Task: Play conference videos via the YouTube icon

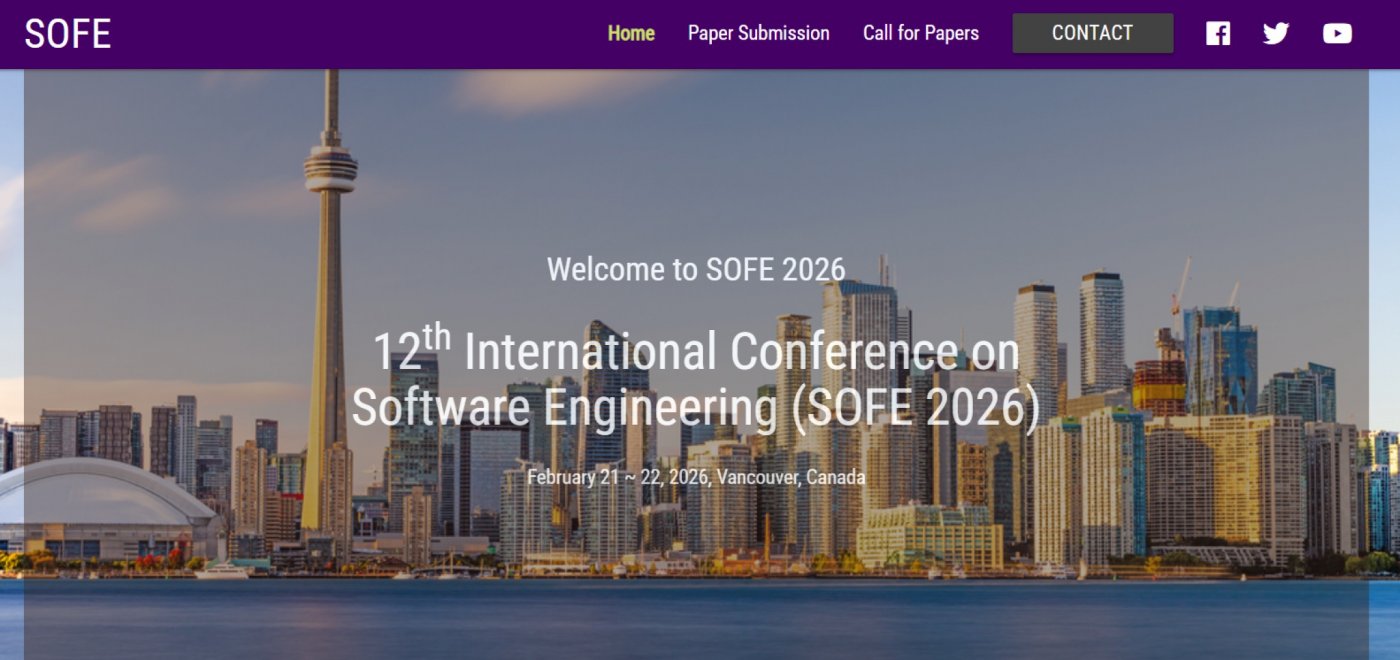Action: (x=1336, y=33)
